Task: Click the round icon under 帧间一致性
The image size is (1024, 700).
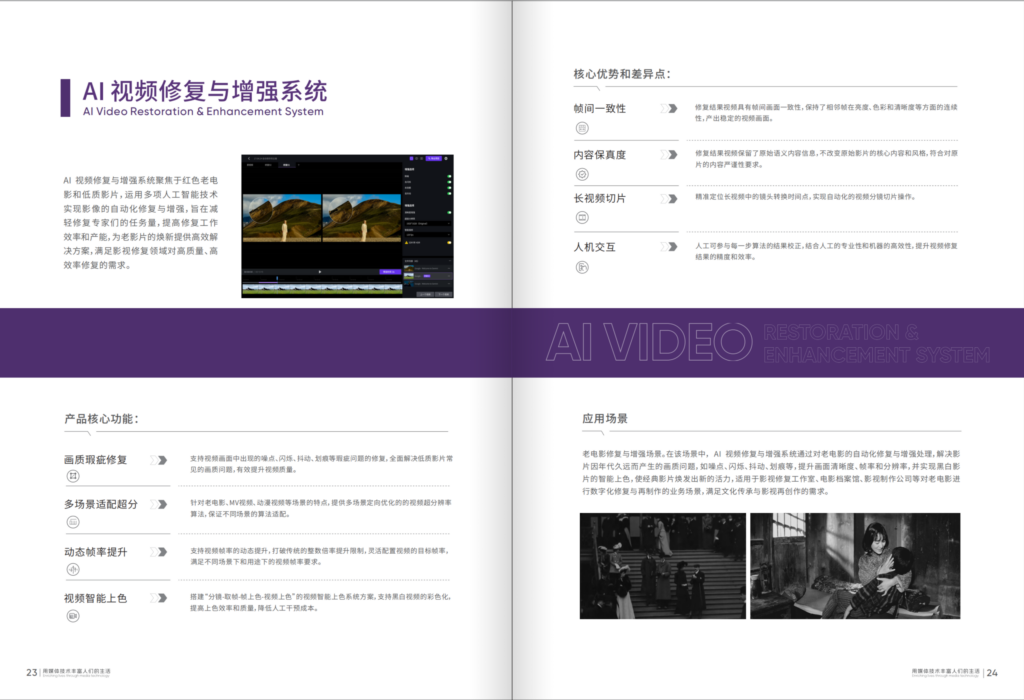Action: [582, 128]
